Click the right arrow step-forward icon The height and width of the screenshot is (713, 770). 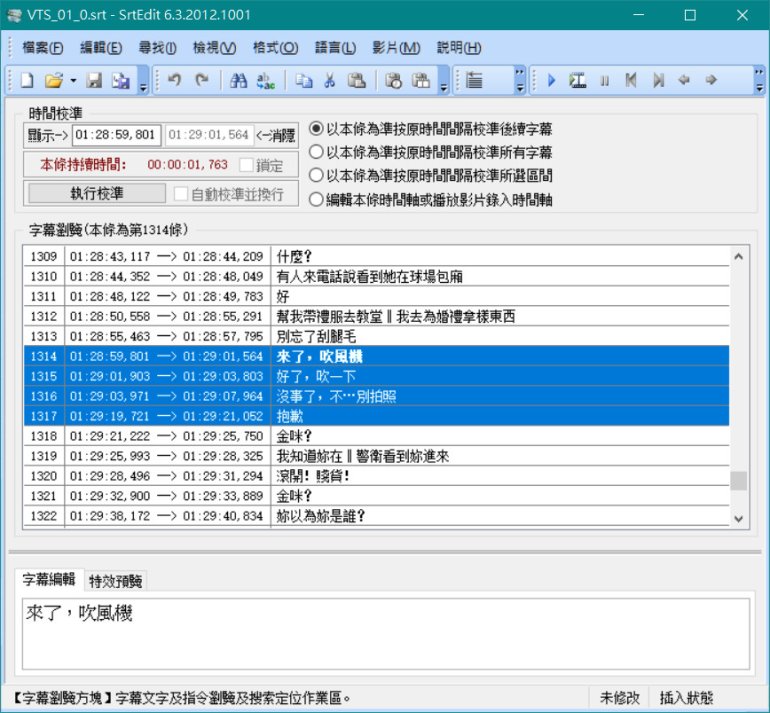tap(711, 80)
